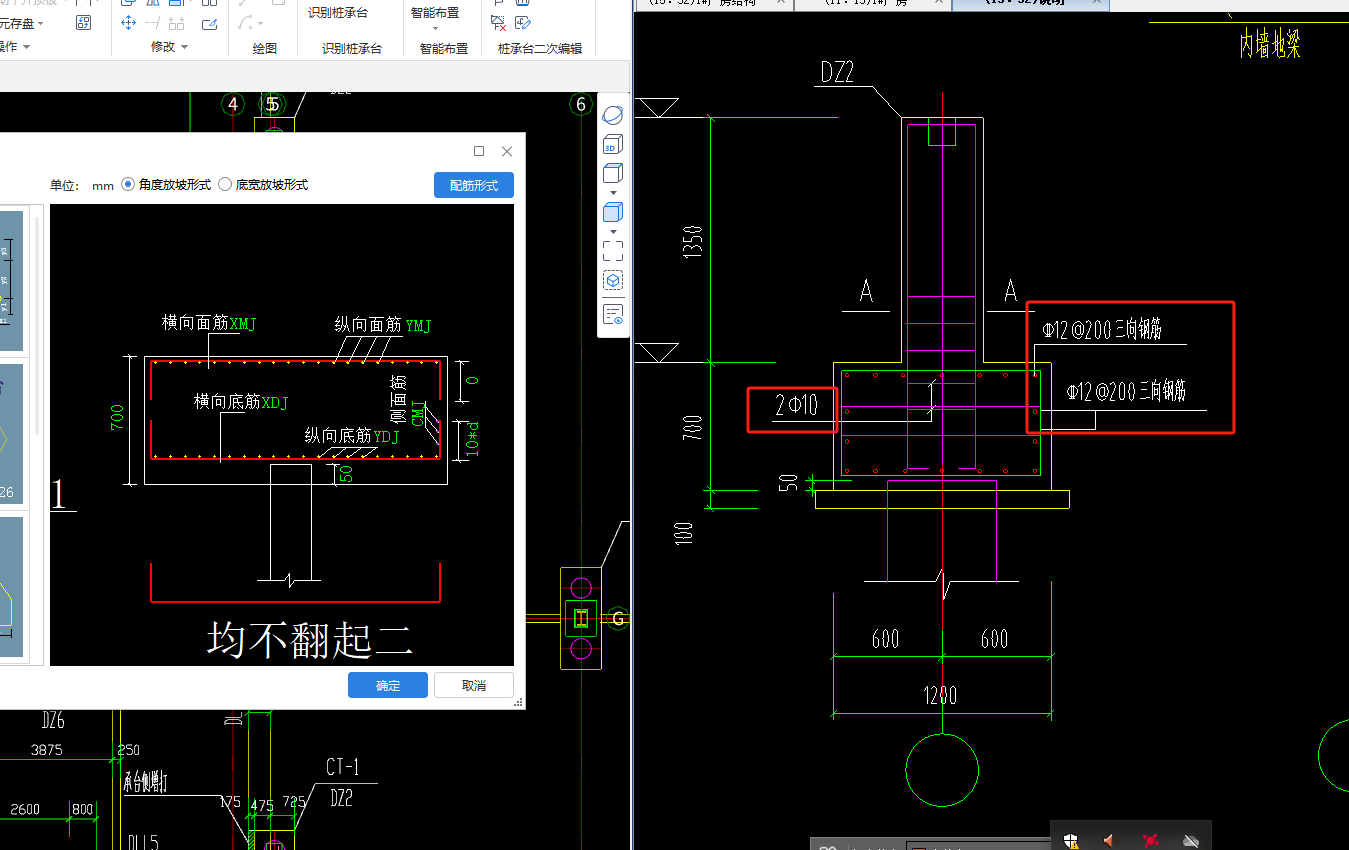This screenshot has height=850, width=1349.
Task: Click the 识别桩承台 button
Action: pos(337,13)
